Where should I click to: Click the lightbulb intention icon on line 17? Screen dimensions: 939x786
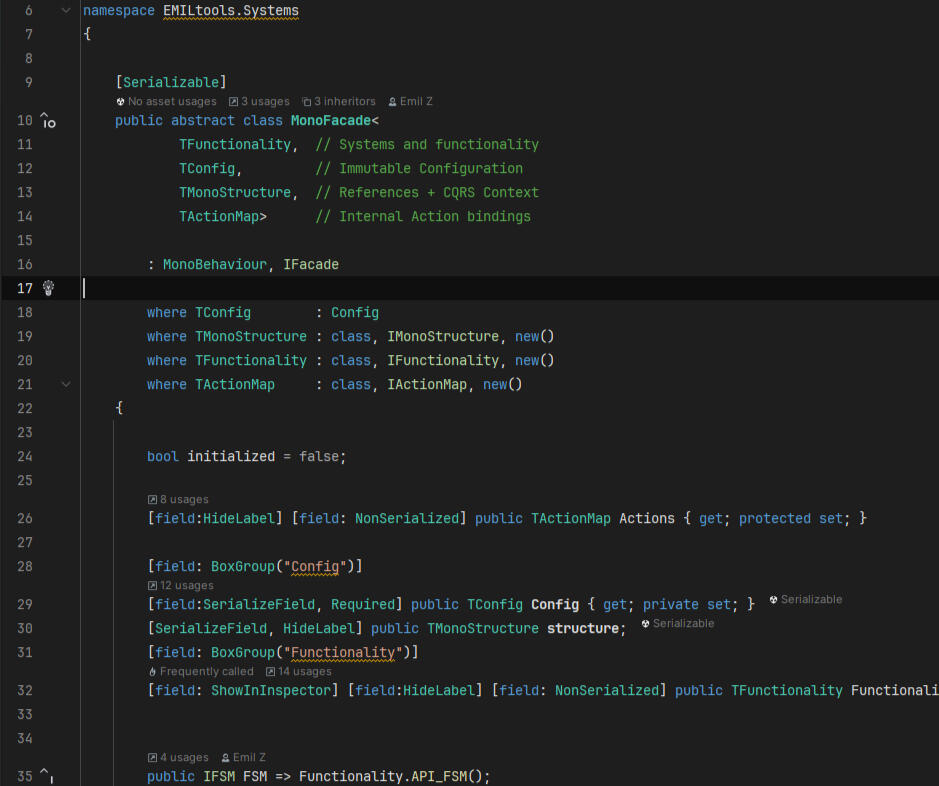click(x=47, y=287)
